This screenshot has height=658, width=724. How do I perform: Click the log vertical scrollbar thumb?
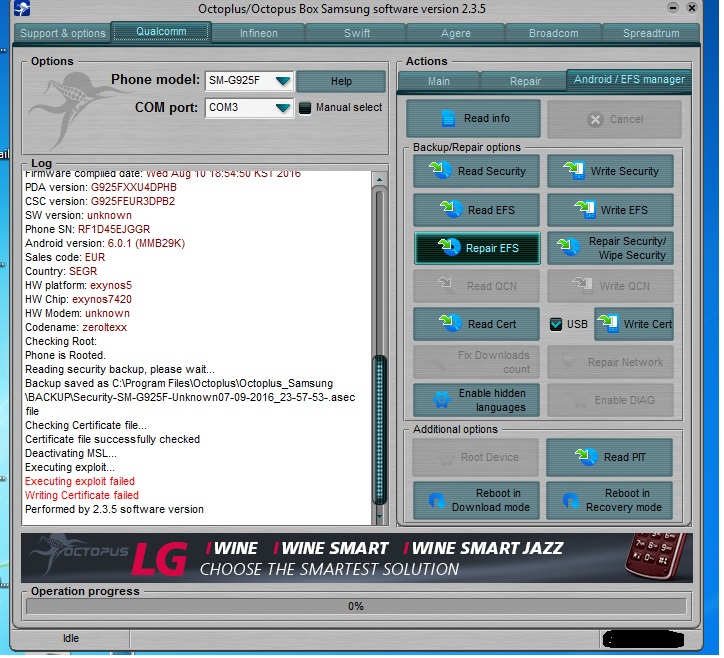(x=379, y=429)
